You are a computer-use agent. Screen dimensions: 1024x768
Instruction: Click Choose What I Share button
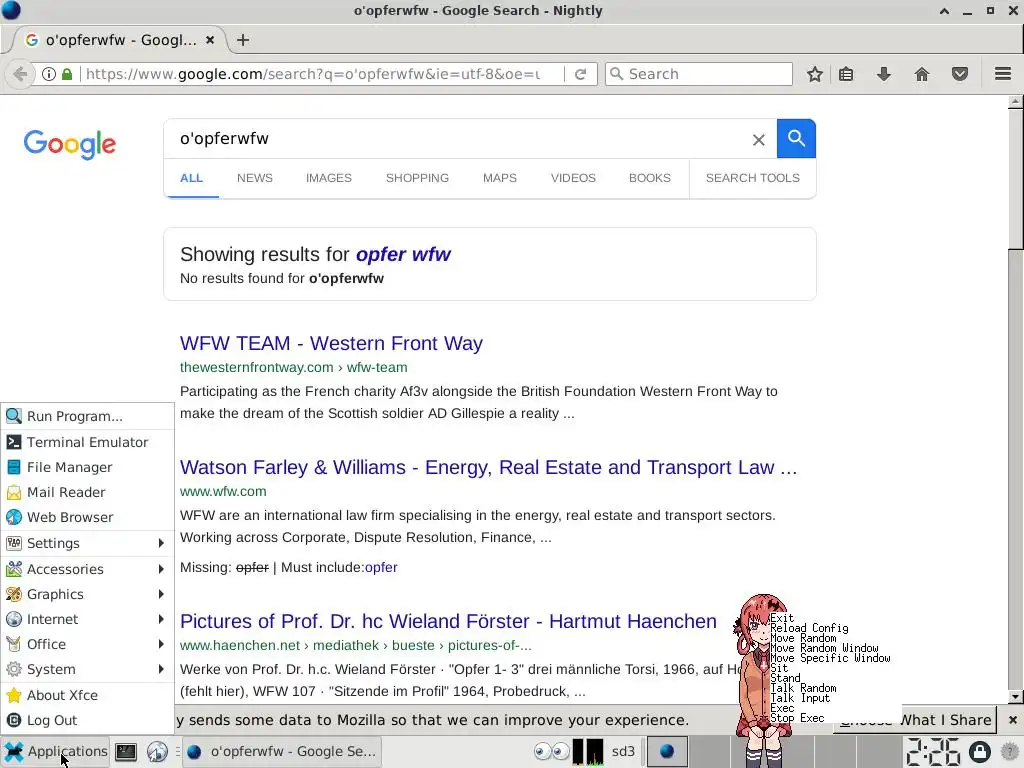tap(916, 720)
